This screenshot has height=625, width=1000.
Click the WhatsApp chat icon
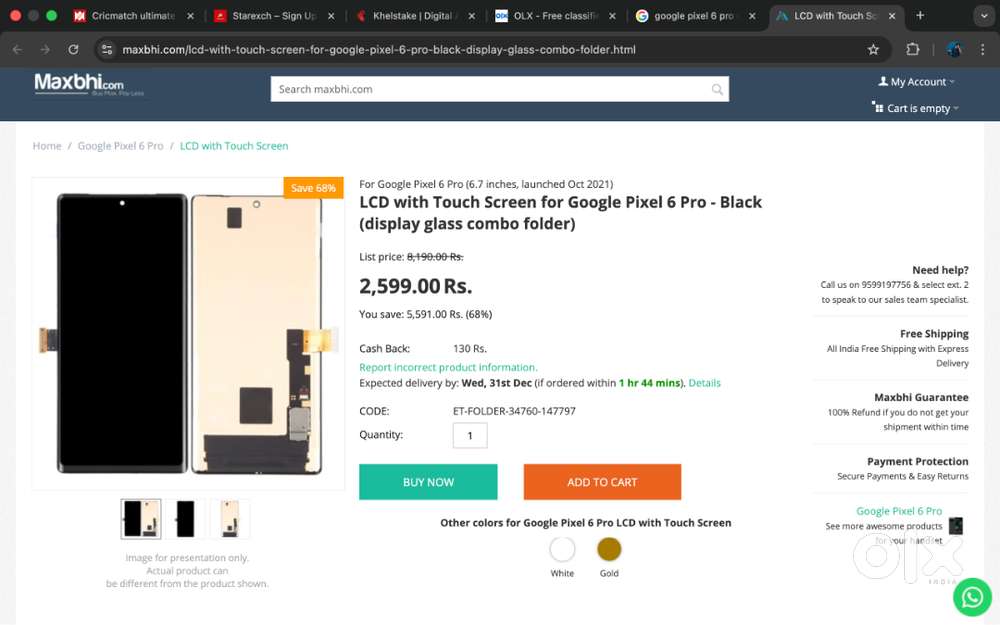click(971, 597)
